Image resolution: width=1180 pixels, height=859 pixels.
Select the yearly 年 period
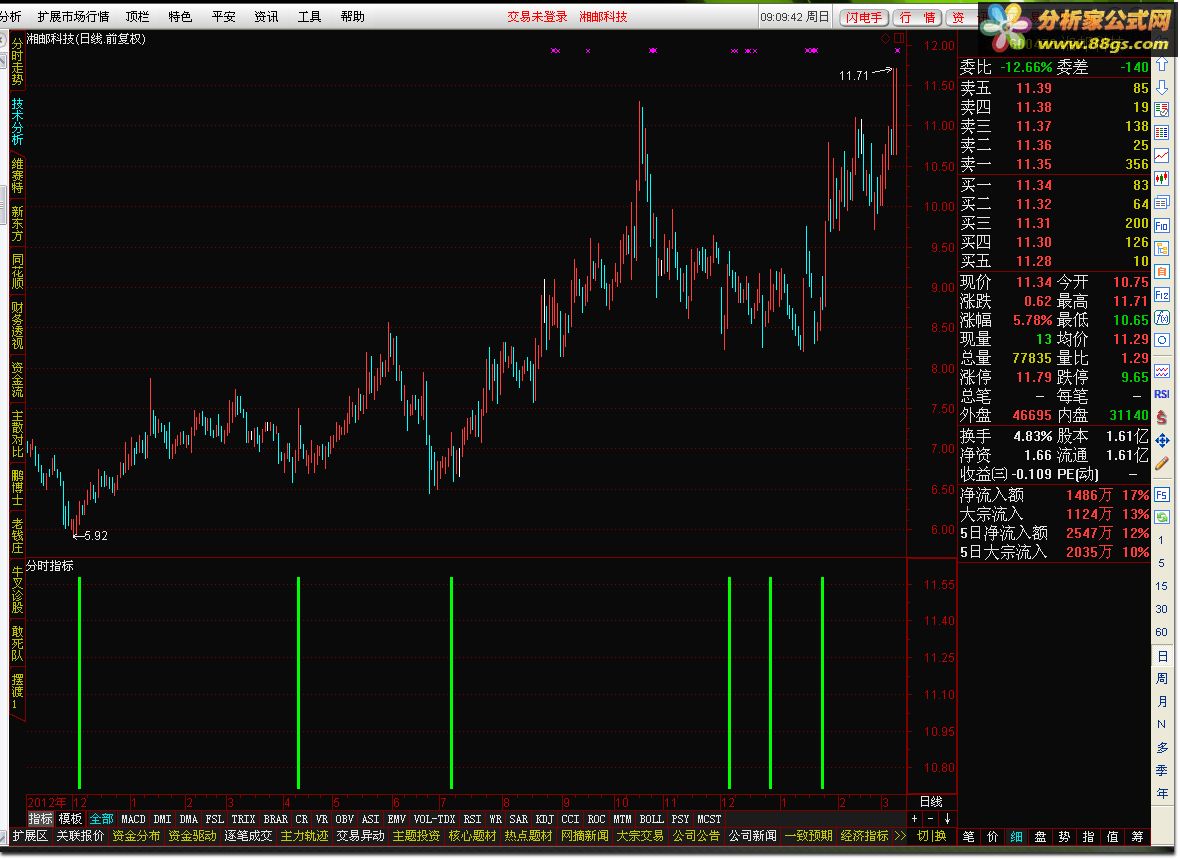(x=1162, y=794)
